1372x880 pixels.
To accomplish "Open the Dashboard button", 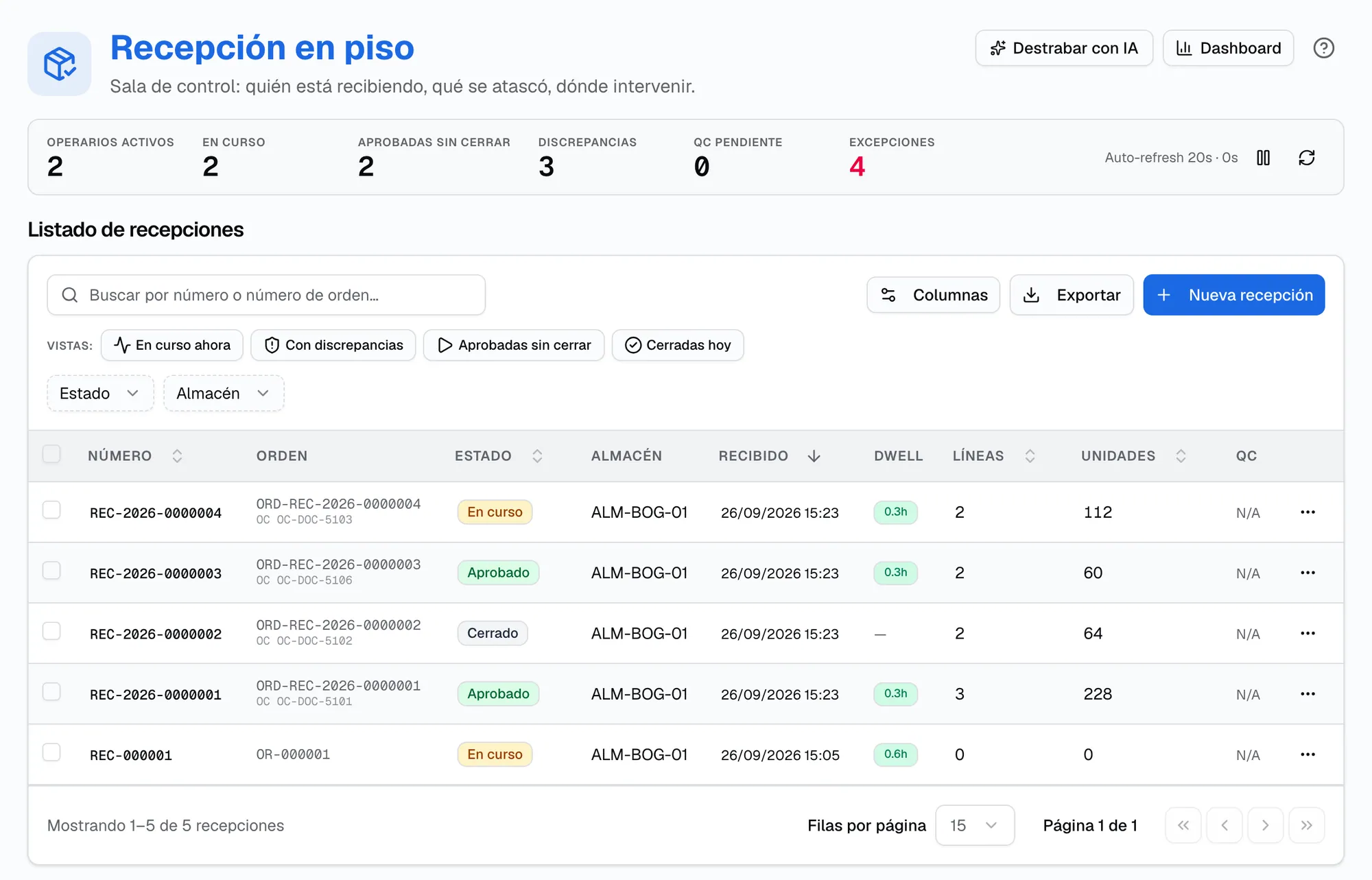I will [1228, 48].
